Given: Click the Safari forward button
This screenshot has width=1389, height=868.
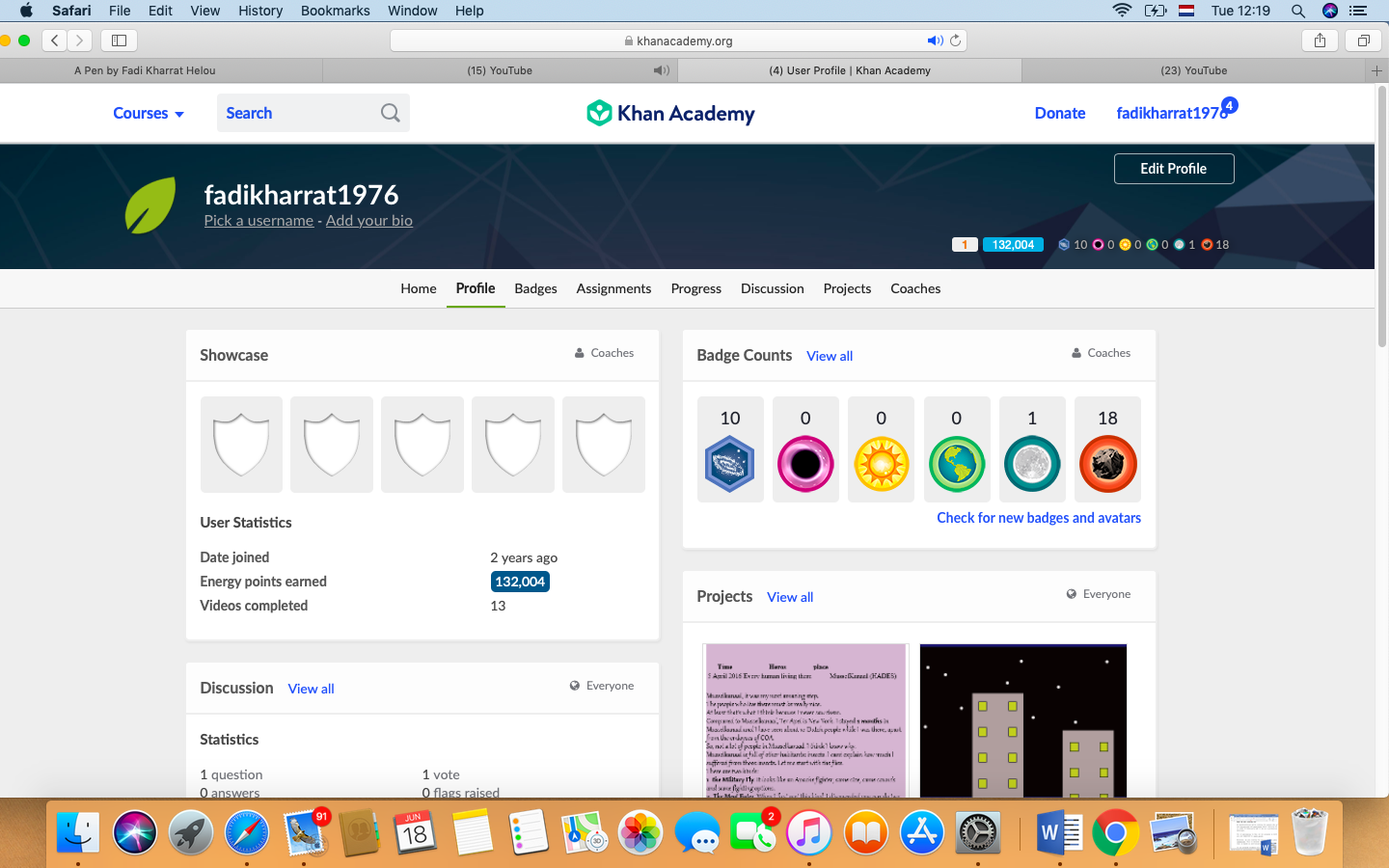Looking at the screenshot, I should pyautogui.click(x=80, y=41).
